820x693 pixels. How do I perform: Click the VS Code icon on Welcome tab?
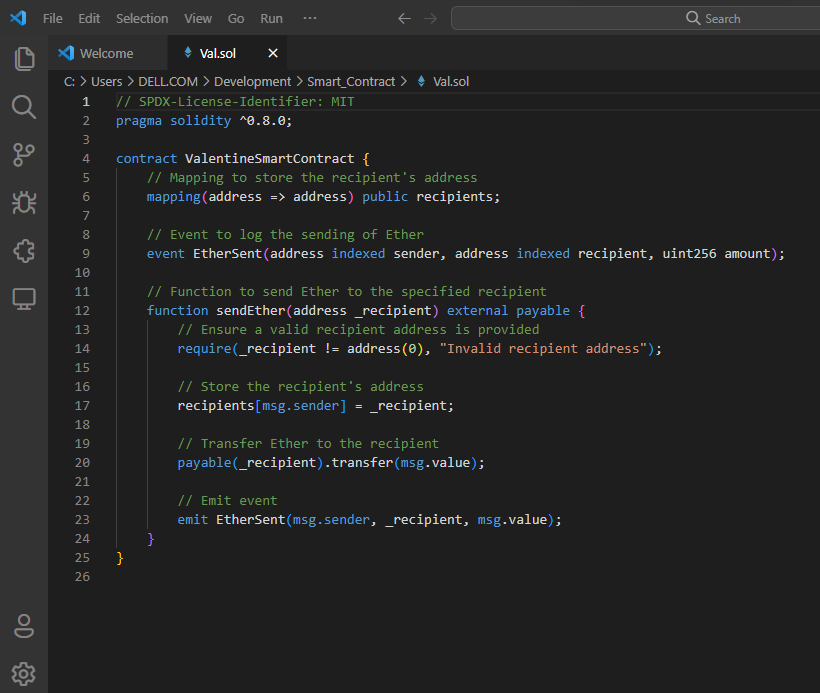[x=66, y=53]
